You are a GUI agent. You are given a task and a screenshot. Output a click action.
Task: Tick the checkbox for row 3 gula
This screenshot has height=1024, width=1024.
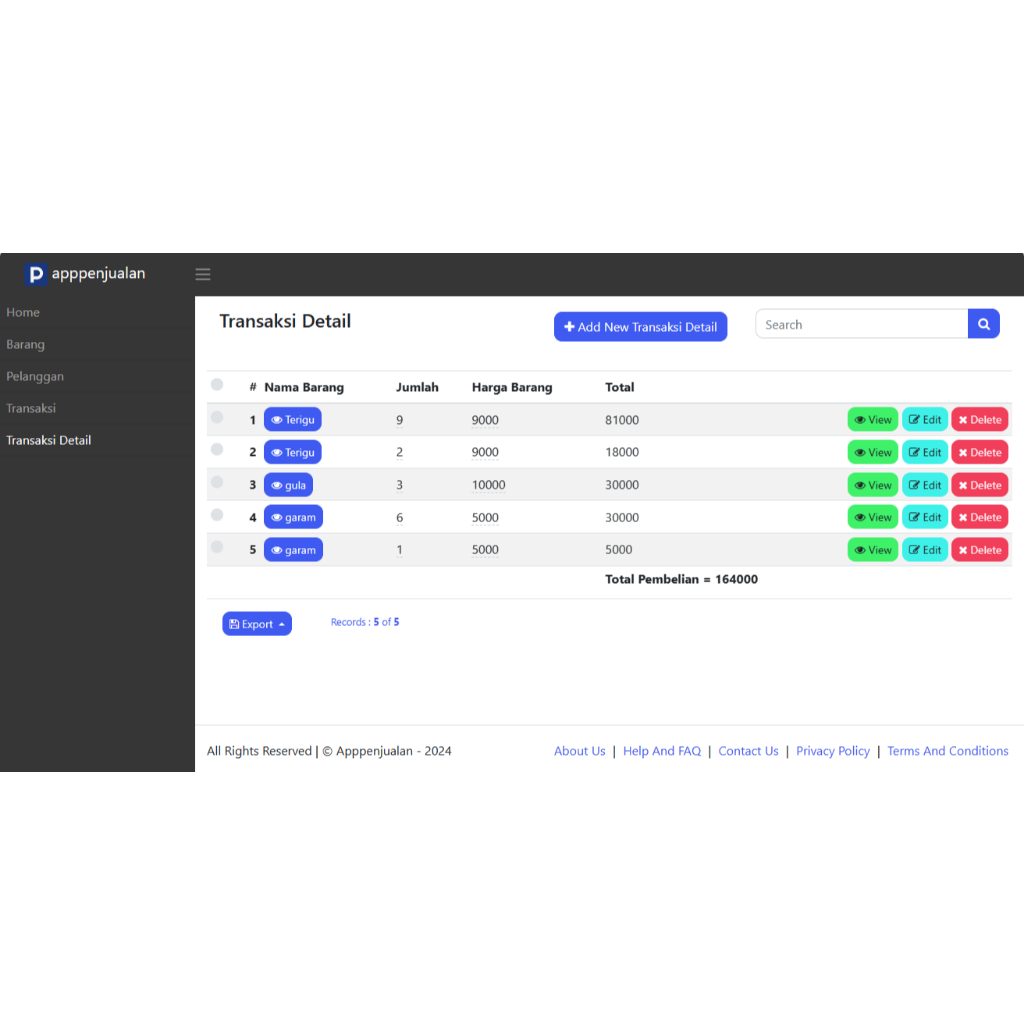pyautogui.click(x=217, y=482)
